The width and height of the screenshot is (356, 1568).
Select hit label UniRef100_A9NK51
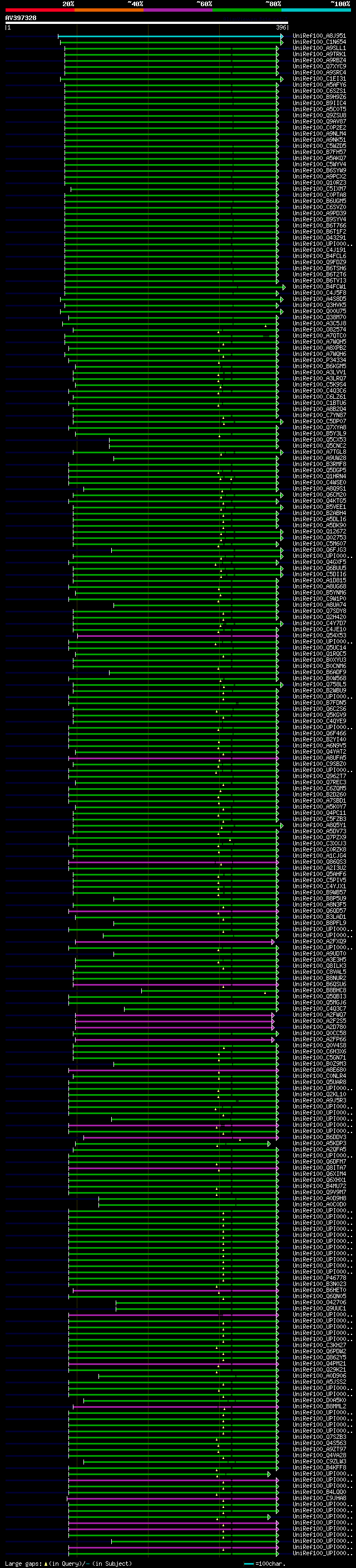[x=319, y=140]
